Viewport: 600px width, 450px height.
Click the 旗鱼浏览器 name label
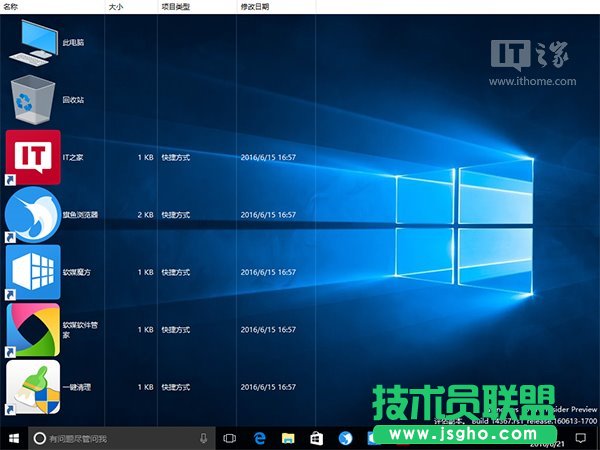80,215
